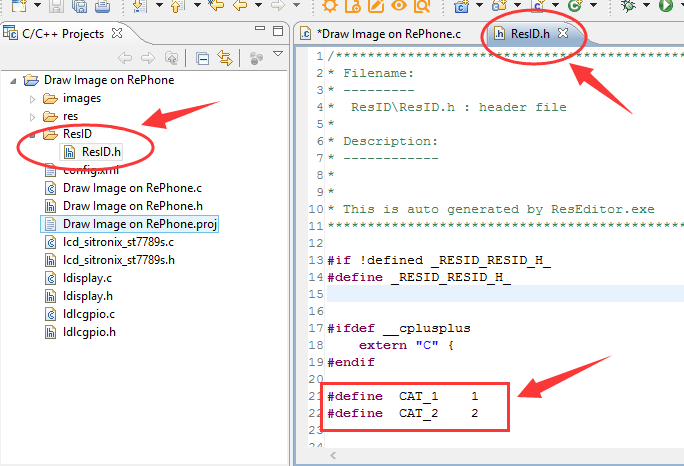Click the Projects panel filters icon
The height and width of the screenshot is (466, 684).
point(256,58)
